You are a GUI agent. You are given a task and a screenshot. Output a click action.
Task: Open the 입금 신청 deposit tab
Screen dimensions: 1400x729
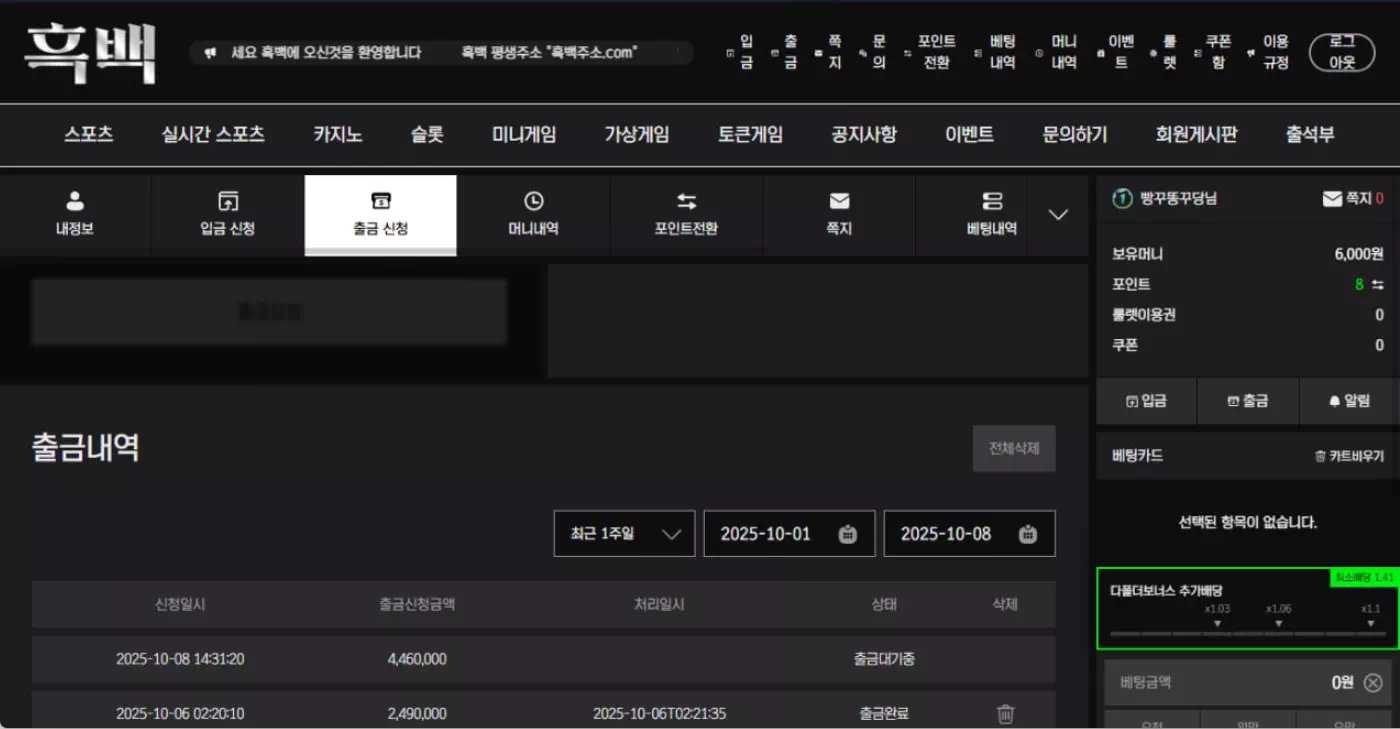pyautogui.click(x=228, y=214)
